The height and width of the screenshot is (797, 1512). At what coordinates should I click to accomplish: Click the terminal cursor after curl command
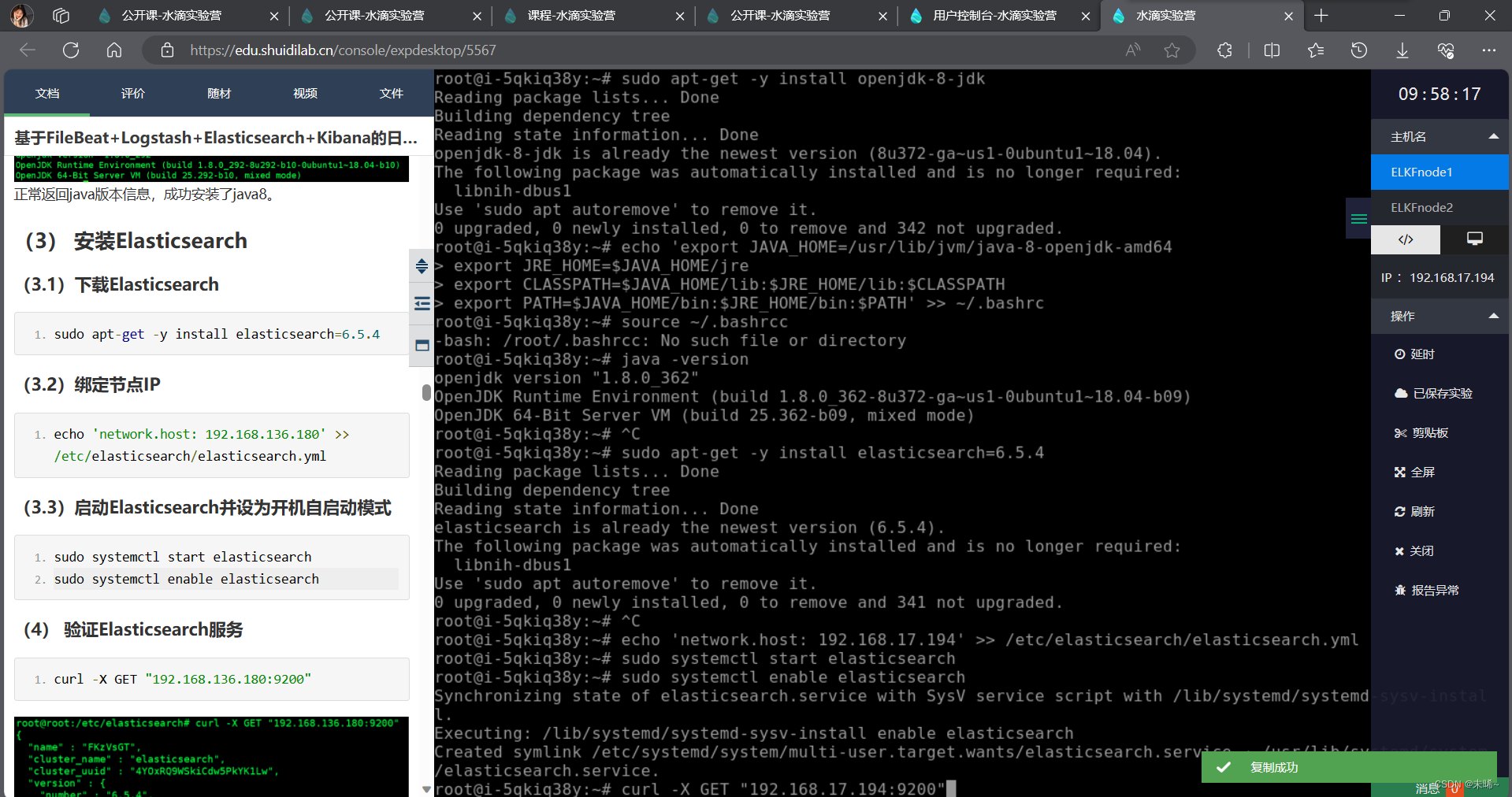coord(951,788)
